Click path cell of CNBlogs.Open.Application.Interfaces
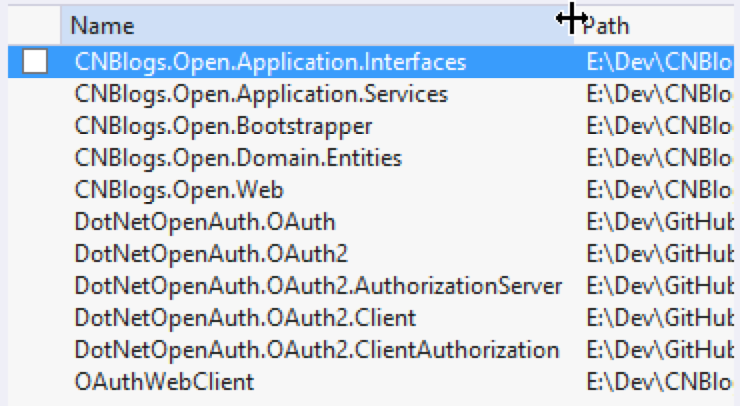 coord(659,62)
